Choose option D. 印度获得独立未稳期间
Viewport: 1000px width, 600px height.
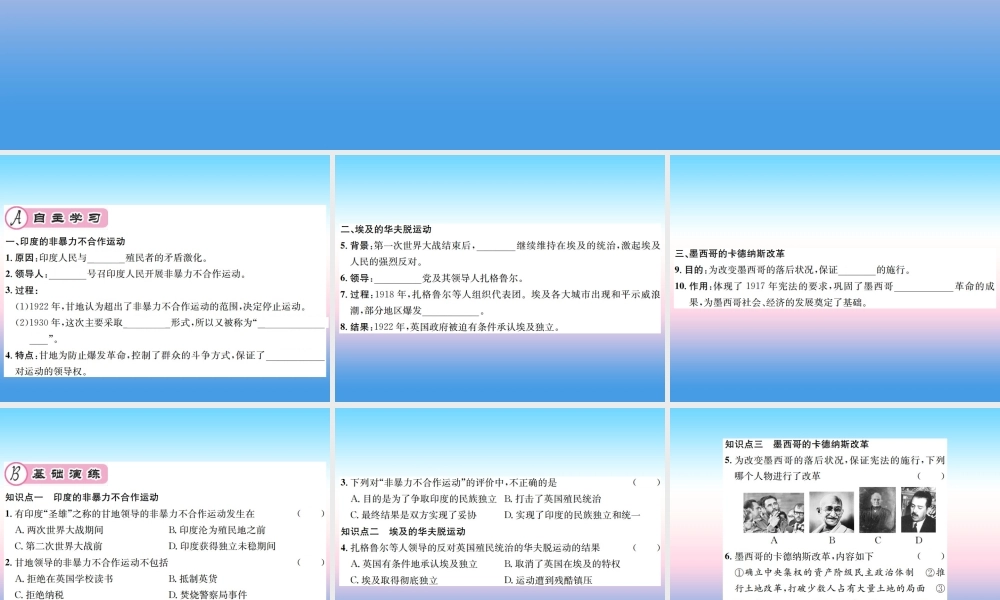click(x=222, y=546)
